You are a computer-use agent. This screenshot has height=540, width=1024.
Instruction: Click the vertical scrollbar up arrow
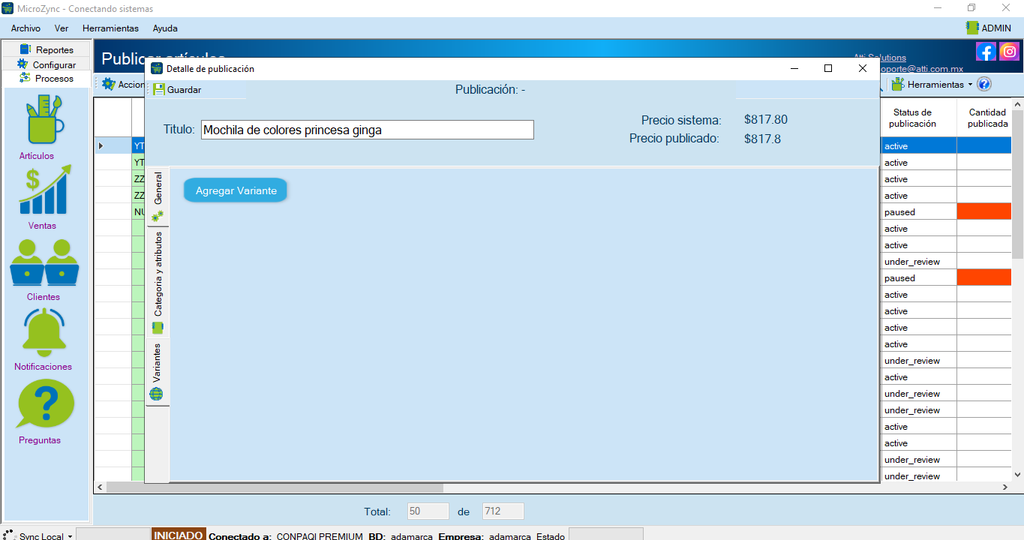1017,104
